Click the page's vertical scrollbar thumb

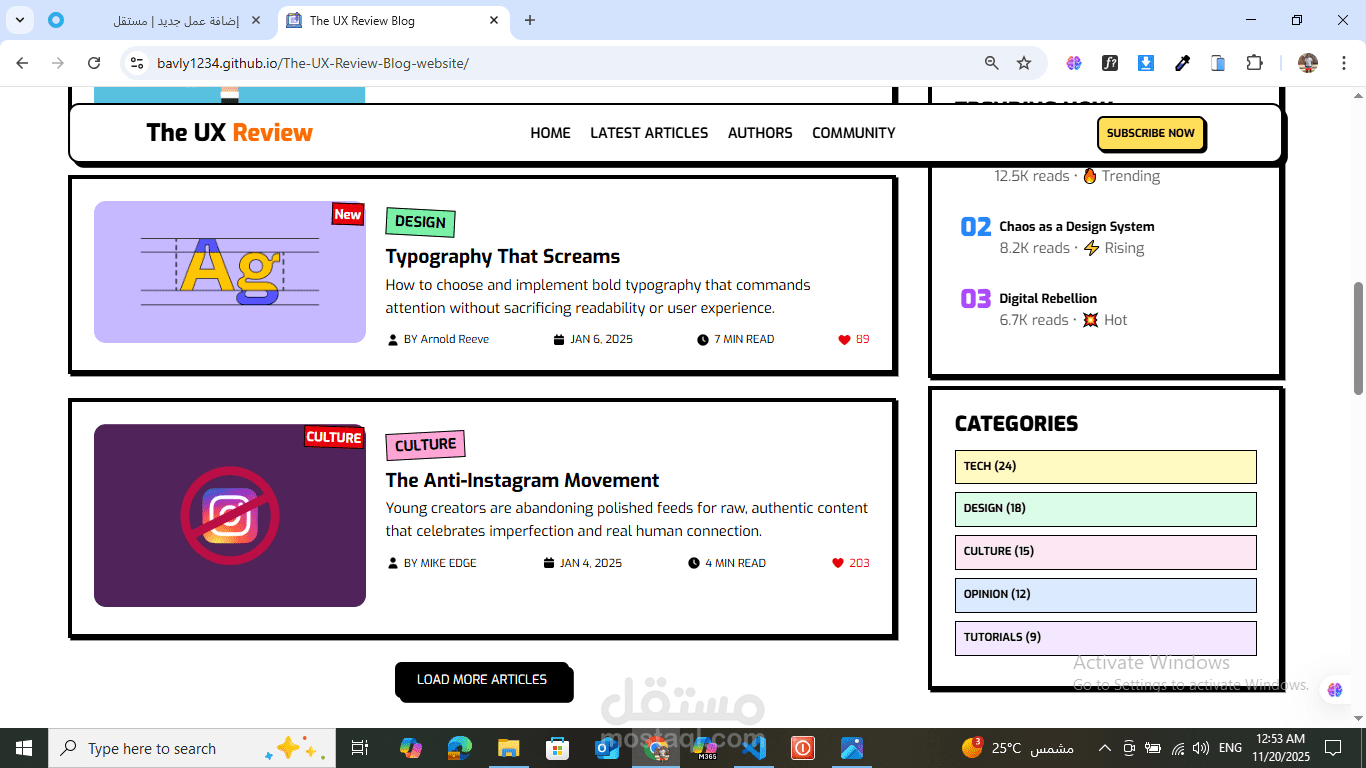pyautogui.click(x=1358, y=338)
